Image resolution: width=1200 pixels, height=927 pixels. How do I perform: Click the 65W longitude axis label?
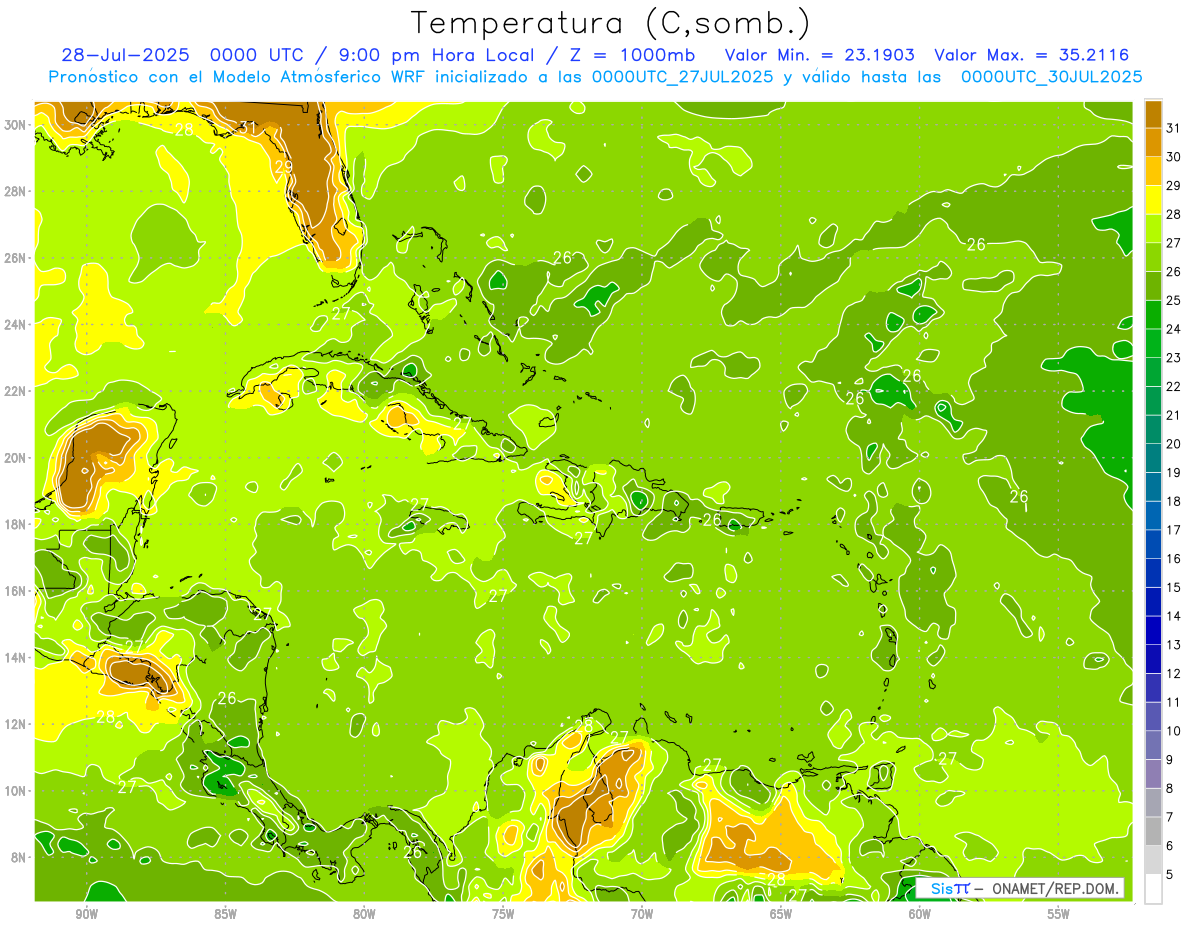click(781, 915)
